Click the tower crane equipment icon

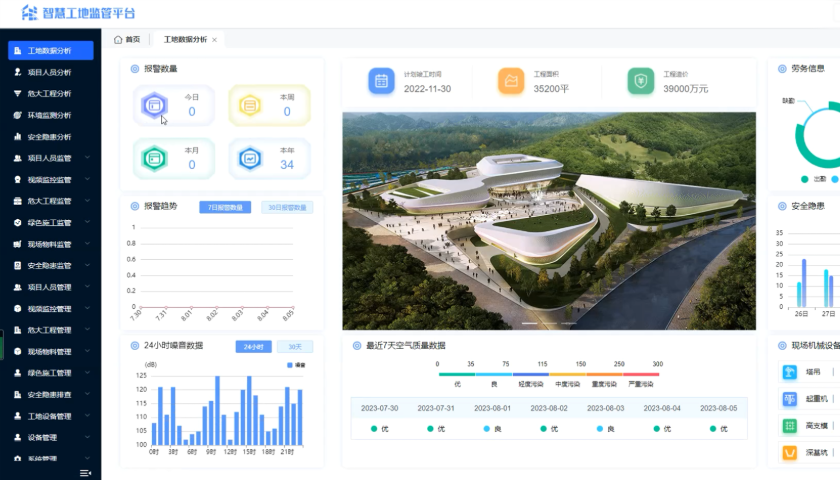pyautogui.click(x=790, y=372)
